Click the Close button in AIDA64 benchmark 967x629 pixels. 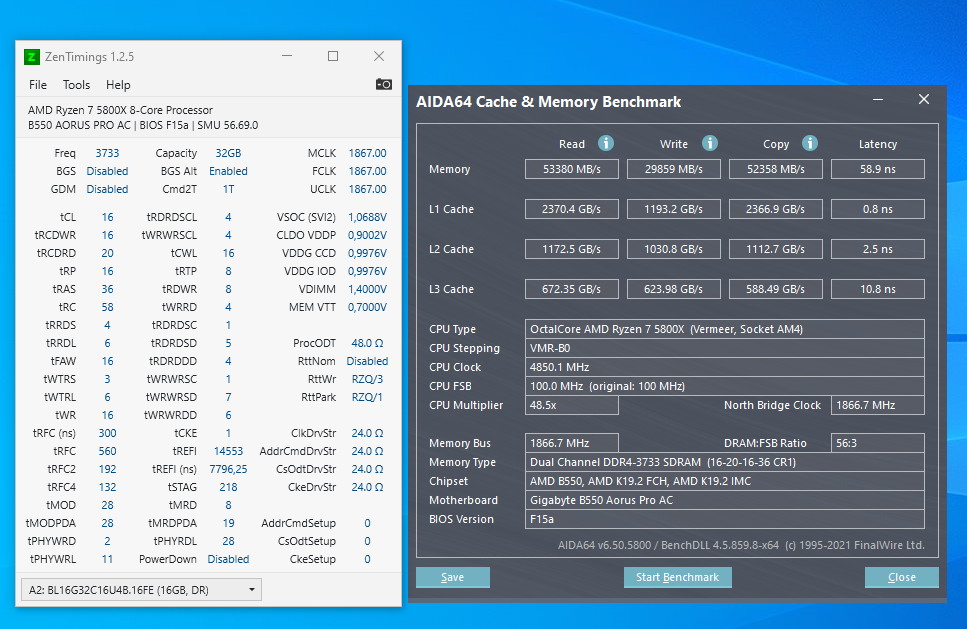[902, 577]
